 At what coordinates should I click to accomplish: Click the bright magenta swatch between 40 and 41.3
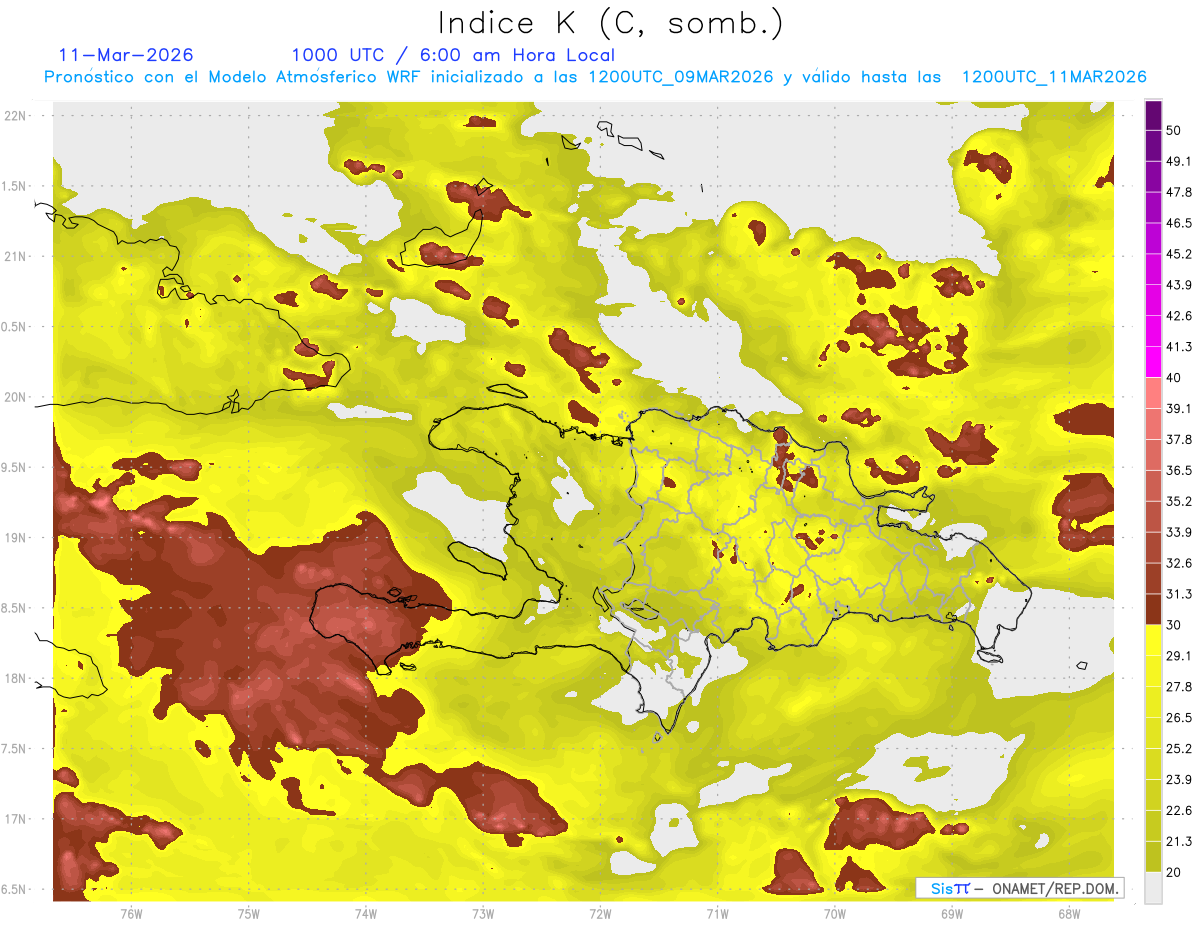[1154, 362]
